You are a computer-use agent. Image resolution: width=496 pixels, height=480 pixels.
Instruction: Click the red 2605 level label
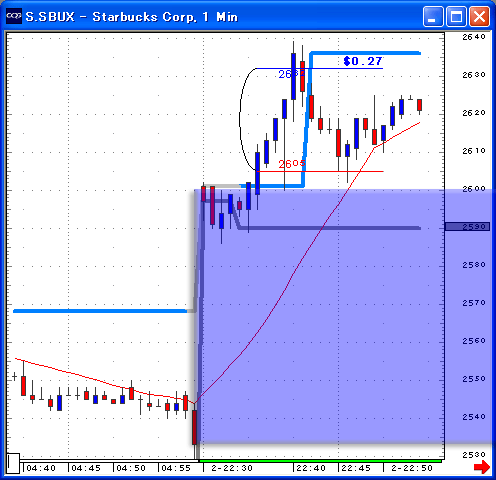(x=292, y=164)
